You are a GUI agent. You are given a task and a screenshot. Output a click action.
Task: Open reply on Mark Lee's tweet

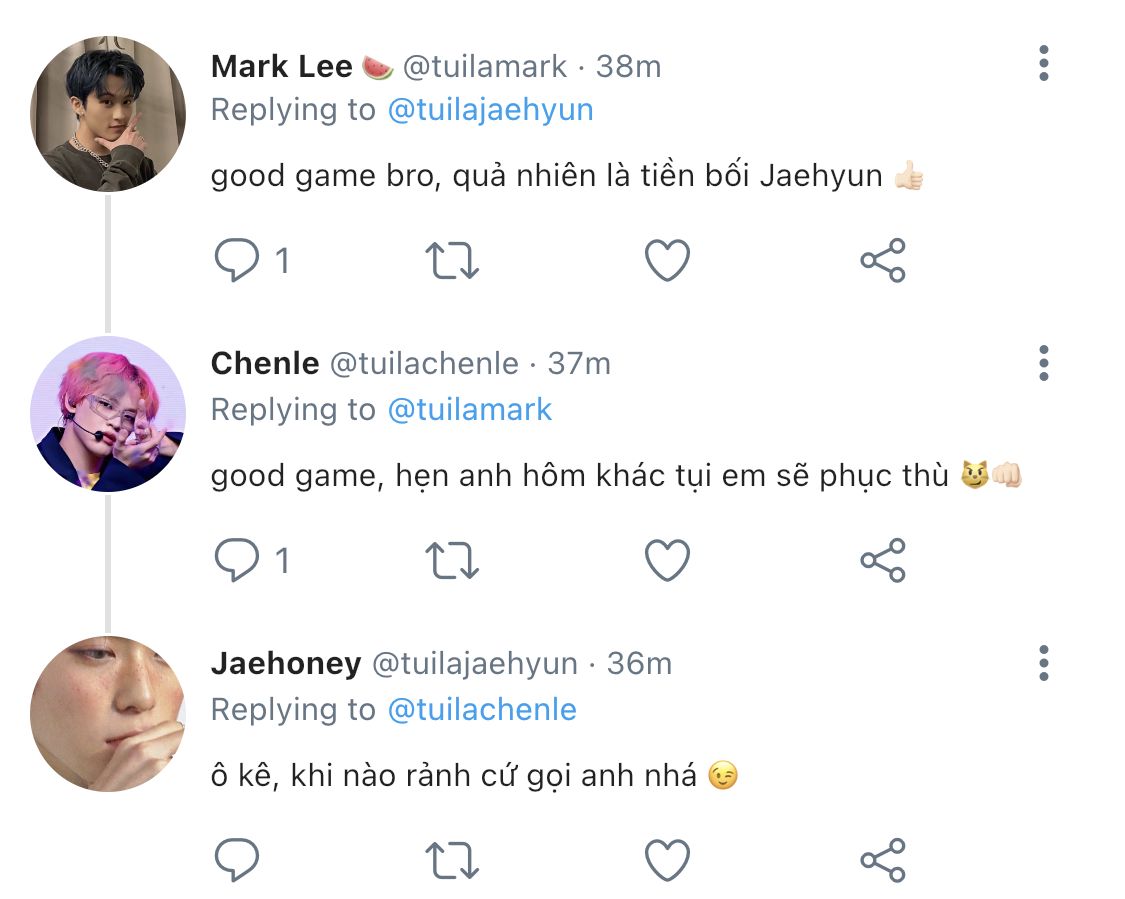click(x=237, y=260)
